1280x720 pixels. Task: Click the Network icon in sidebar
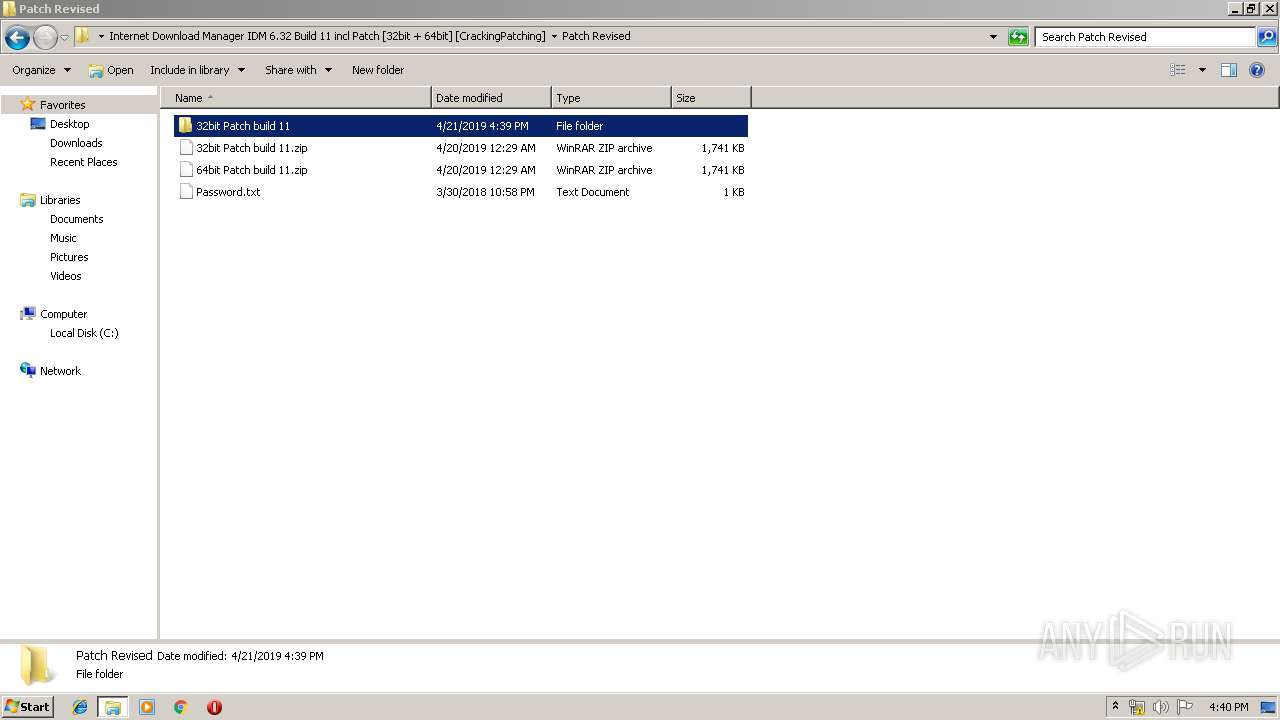(28, 370)
